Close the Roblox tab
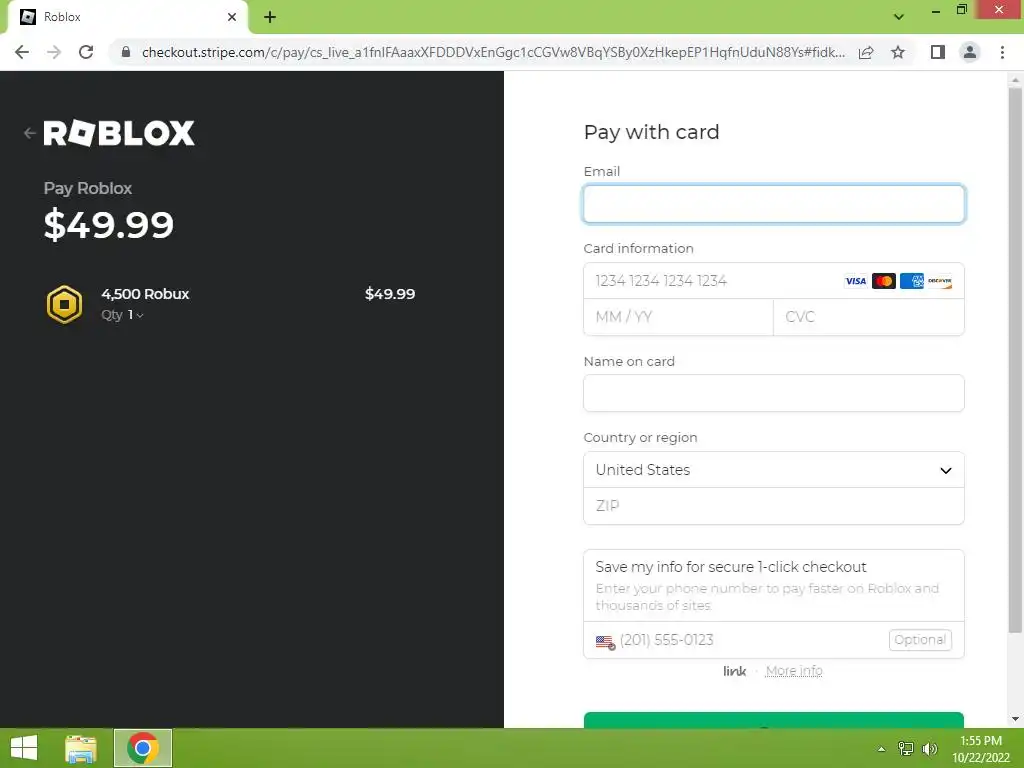The image size is (1024, 768). pyautogui.click(x=232, y=17)
